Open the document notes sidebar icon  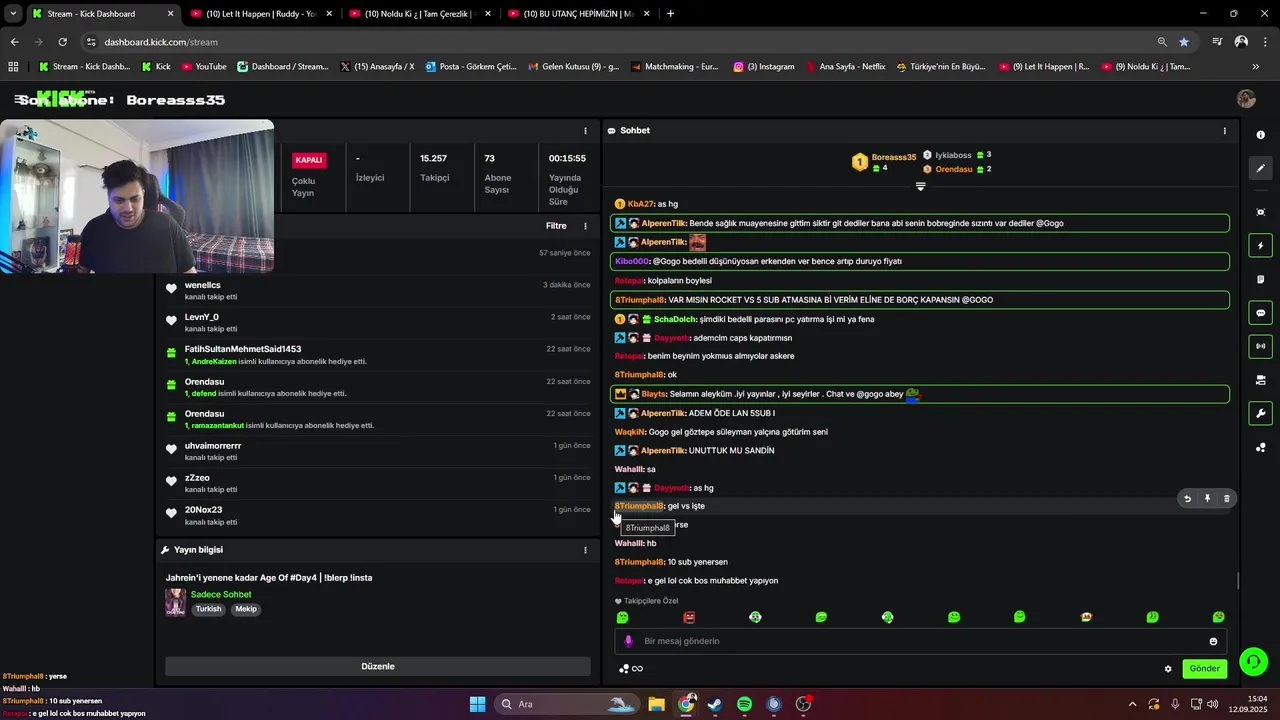[1260, 279]
